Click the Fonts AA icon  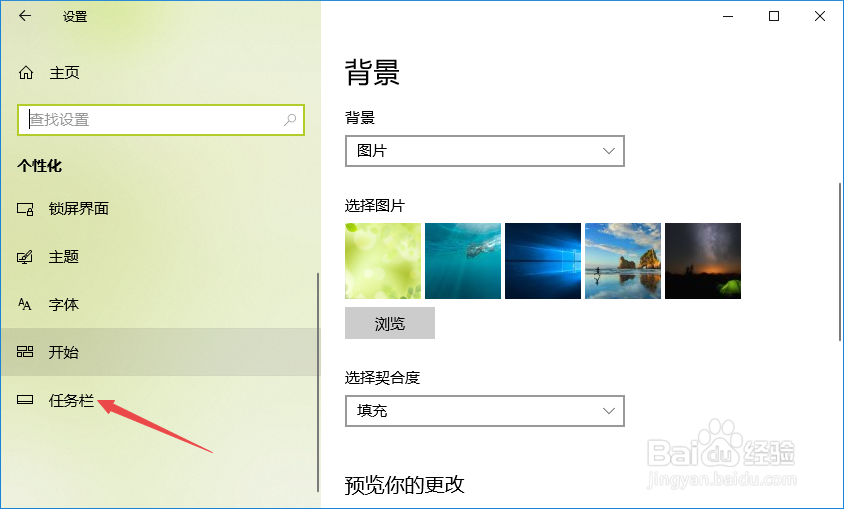(x=25, y=305)
